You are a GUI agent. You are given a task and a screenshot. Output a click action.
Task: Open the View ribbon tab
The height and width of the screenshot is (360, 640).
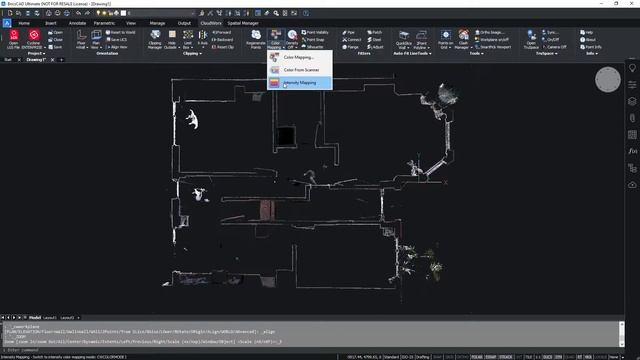click(x=131, y=23)
